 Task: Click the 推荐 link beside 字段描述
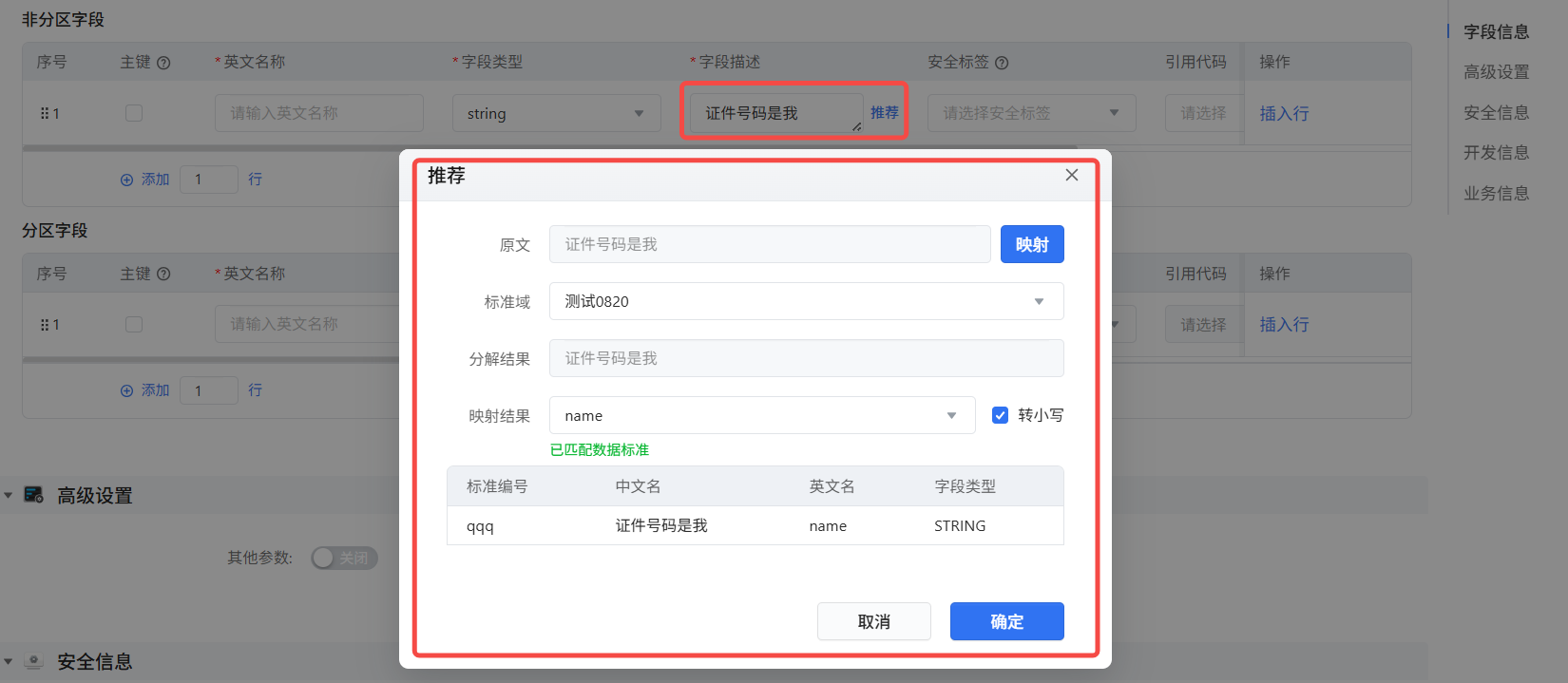click(885, 112)
